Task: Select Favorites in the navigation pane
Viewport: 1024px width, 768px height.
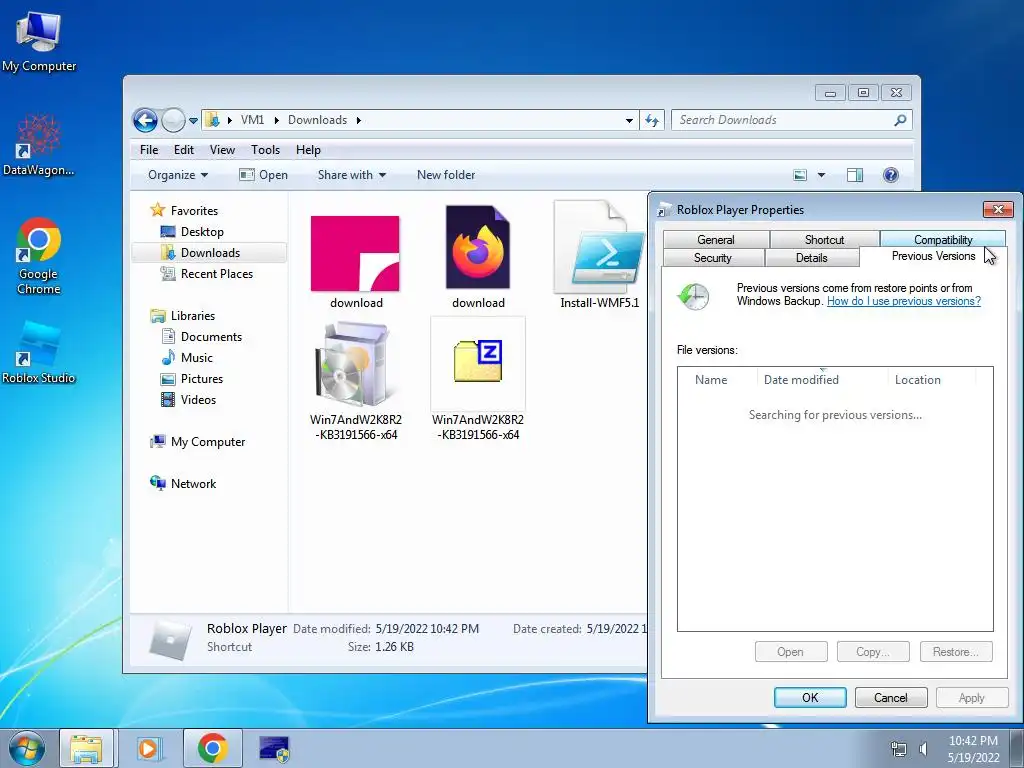Action: point(194,210)
